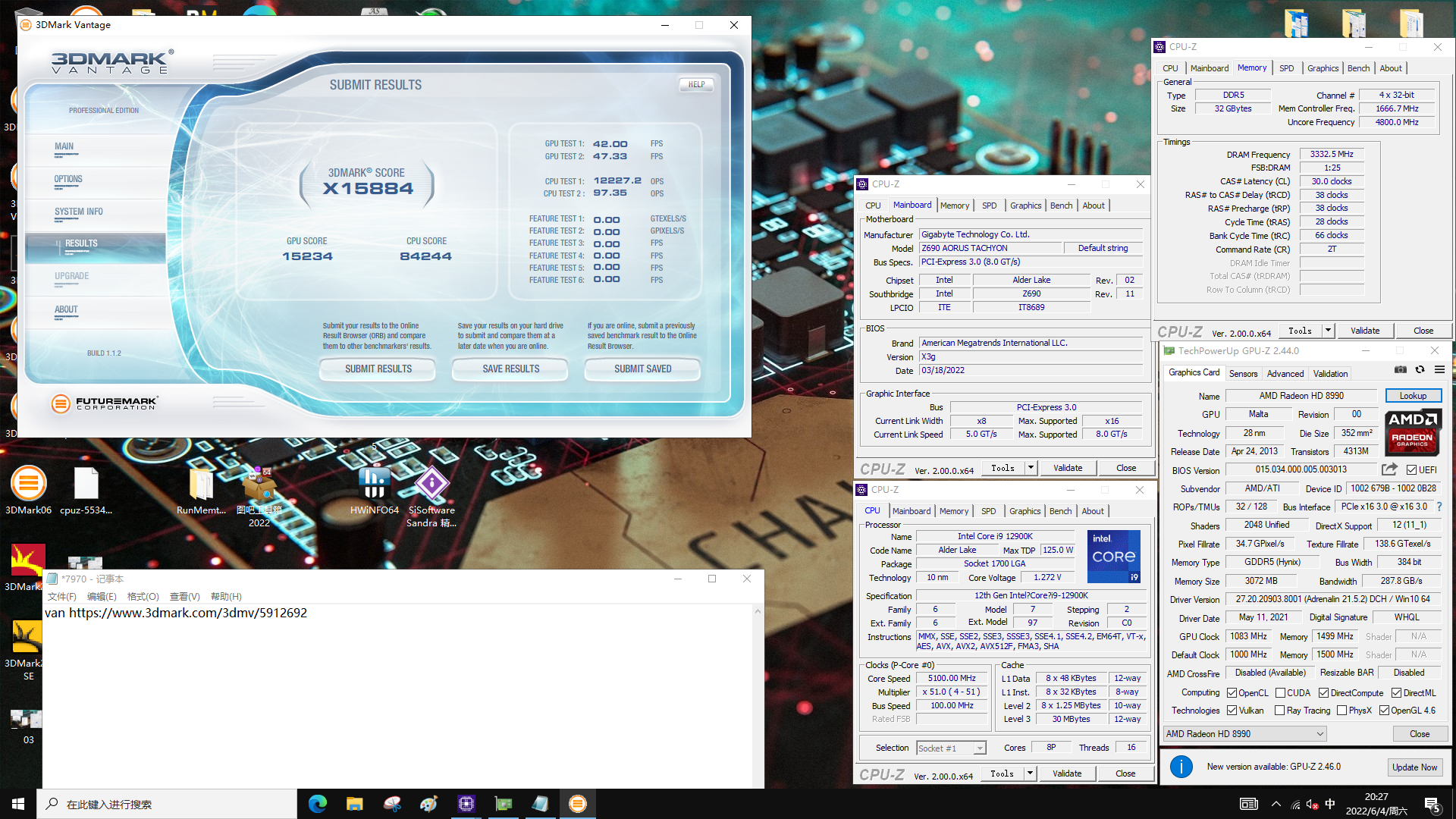Toggle the CUDA checkbox
Viewport: 1456px width, 819px height.
click(x=1280, y=693)
